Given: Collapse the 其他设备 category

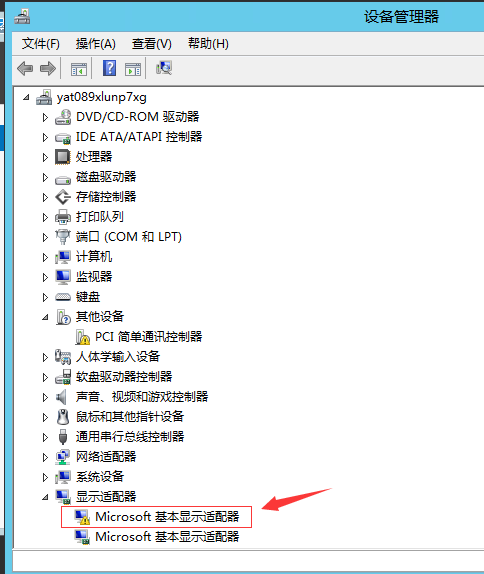Looking at the screenshot, I should click(45, 317).
